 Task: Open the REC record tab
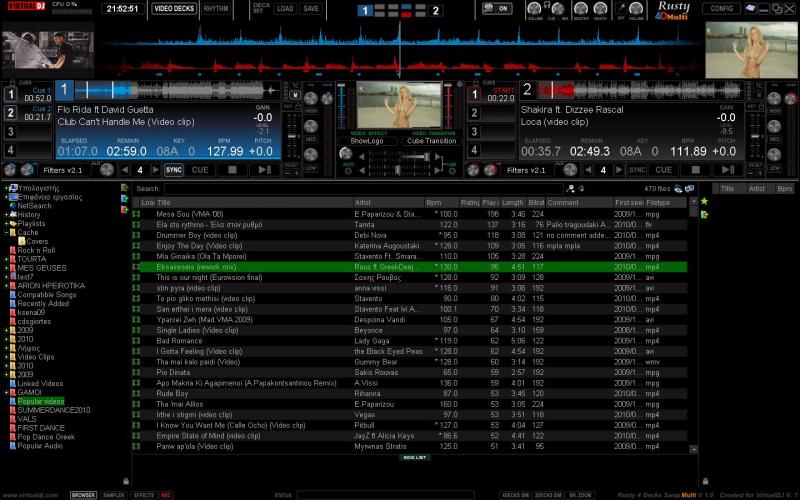[x=166, y=495]
